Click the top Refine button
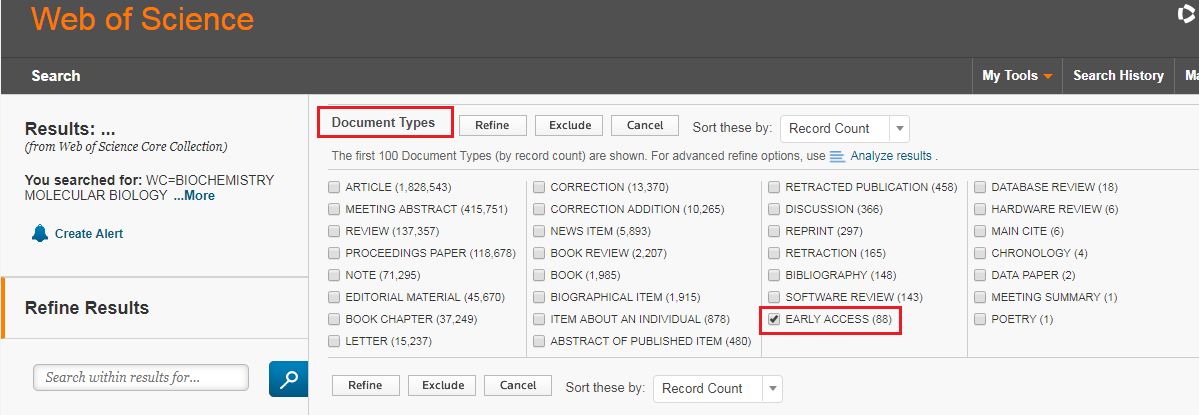Image resolution: width=1199 pixels, height=415 pixels. point(492,125)
